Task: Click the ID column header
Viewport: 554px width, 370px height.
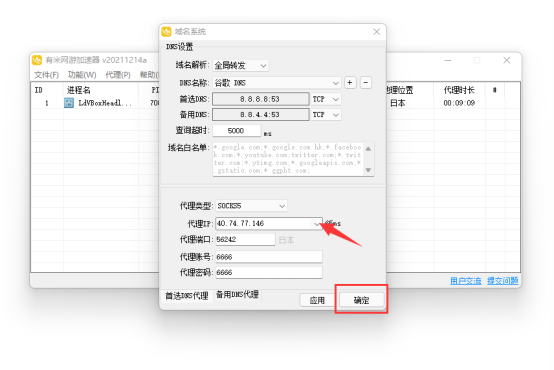Action: [39, 90]
